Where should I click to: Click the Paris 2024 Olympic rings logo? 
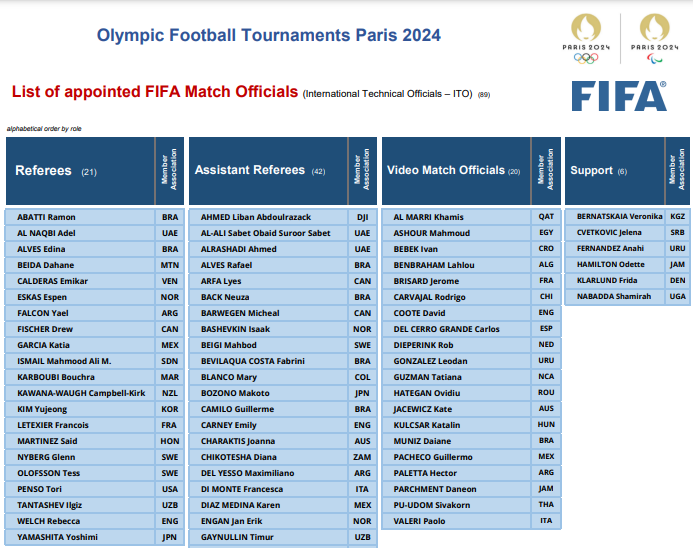(x=586, y=38)
